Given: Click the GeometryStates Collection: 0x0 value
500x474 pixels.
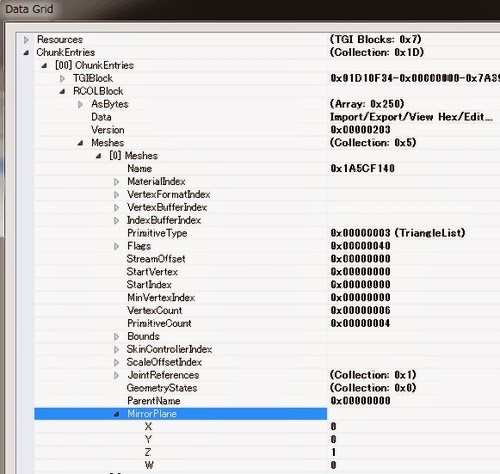Looking at the screenshot, I should click(x=373, y=388).
